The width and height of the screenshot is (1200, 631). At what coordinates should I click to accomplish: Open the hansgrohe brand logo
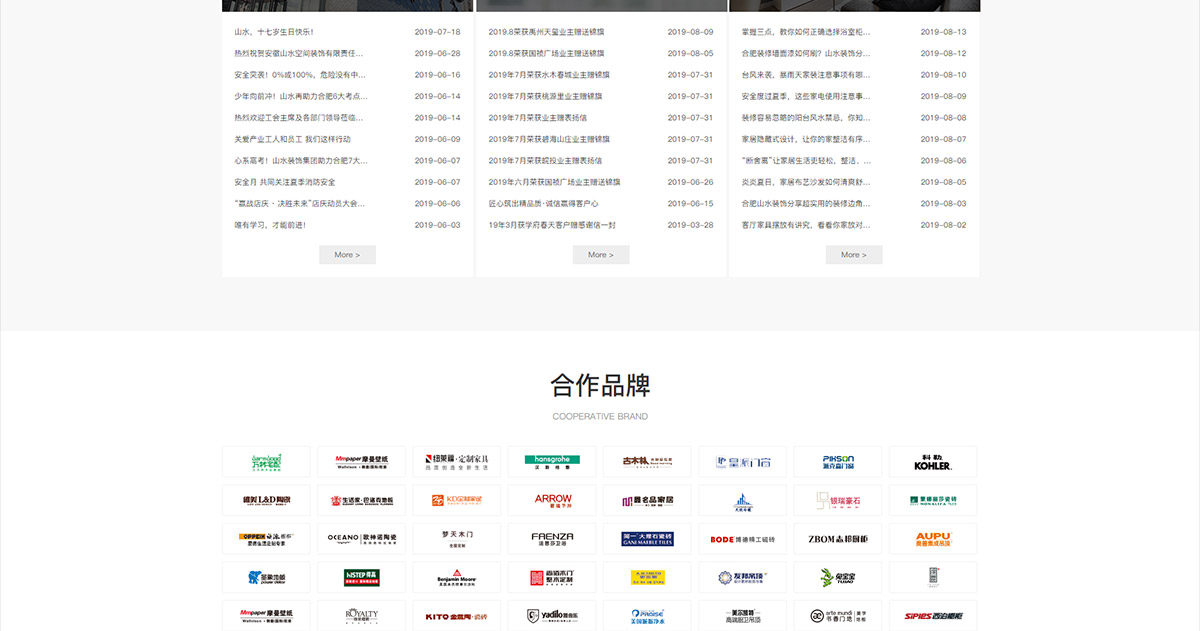pyautogui.click(x=552, y=461)
